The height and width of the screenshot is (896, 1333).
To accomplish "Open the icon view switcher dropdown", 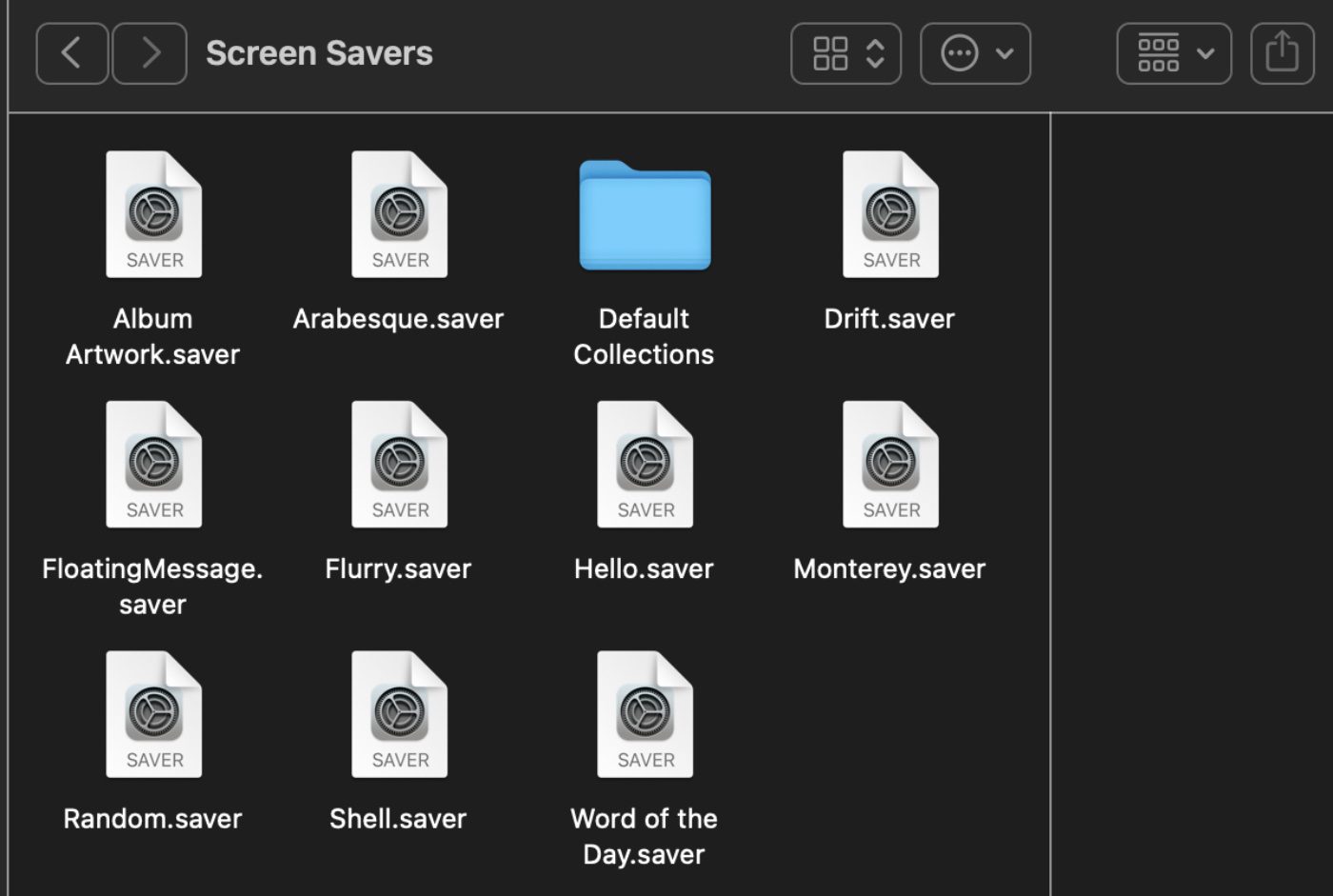I will tap(846, 53).
